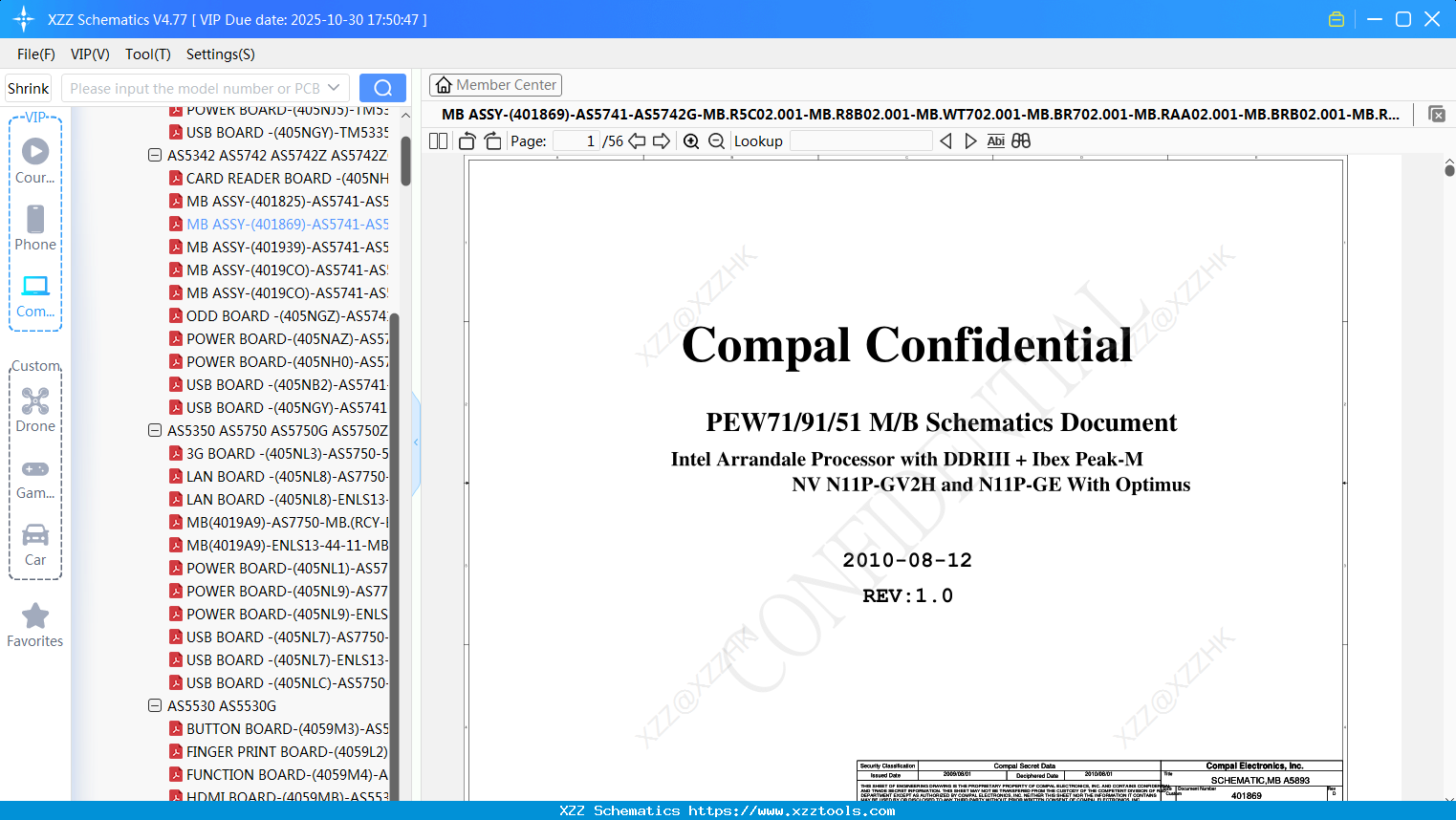
Task: Open 3G BOARD -(405NL3)-AS5750 file
Action: click(x=278, y=453)
